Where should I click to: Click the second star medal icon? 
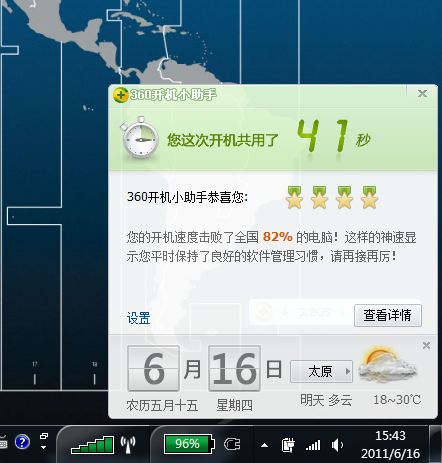click(x=319, y=197)
